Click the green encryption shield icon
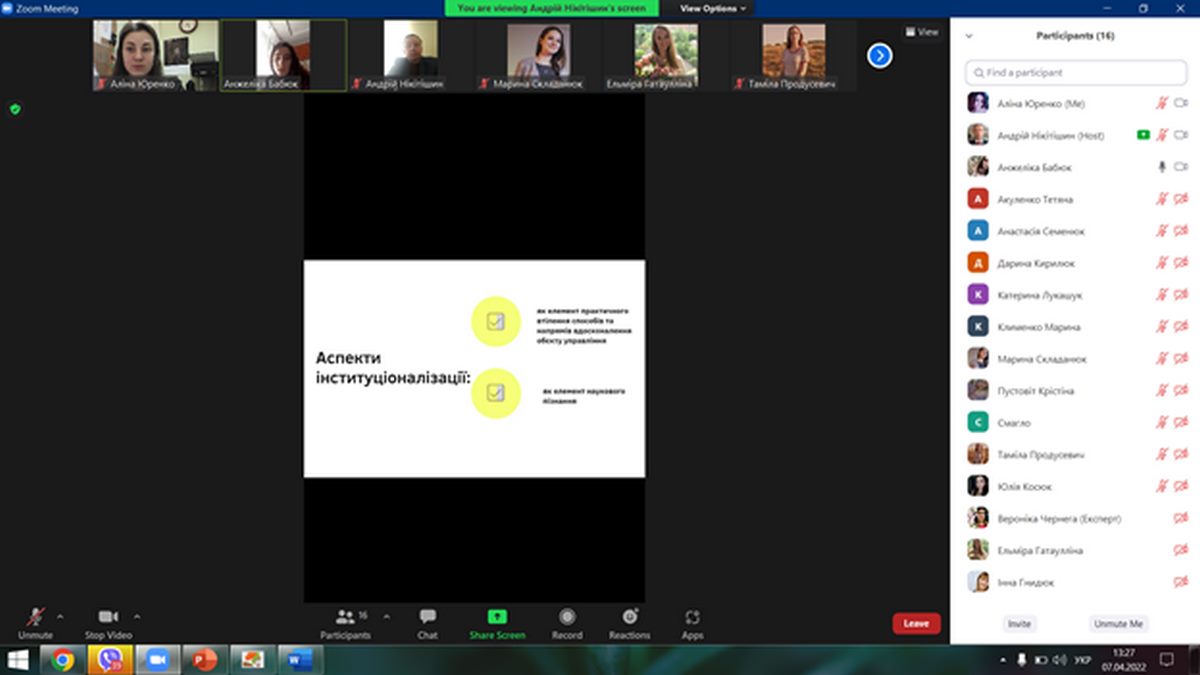This screenshot has width=1200, height=675. pyautogui.click(x=15, y=109)
